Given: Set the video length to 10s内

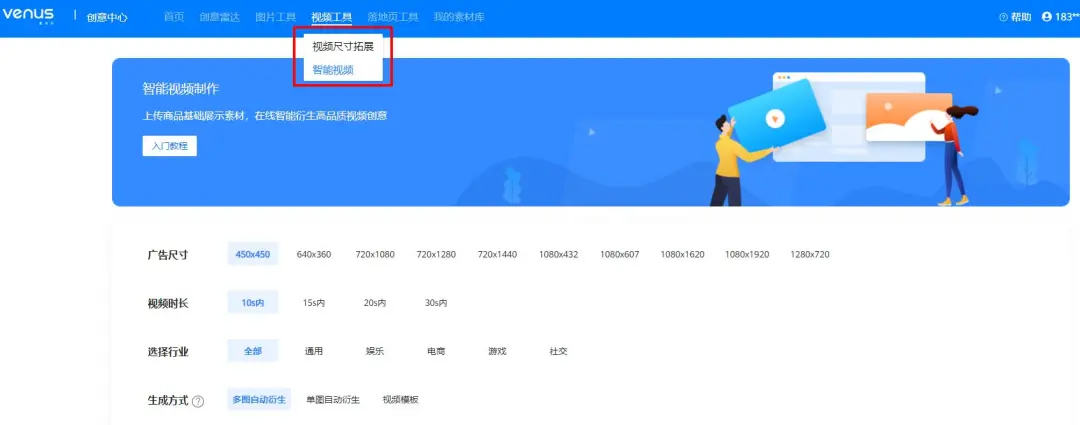Looking at the screenshot, I should 253,302.
